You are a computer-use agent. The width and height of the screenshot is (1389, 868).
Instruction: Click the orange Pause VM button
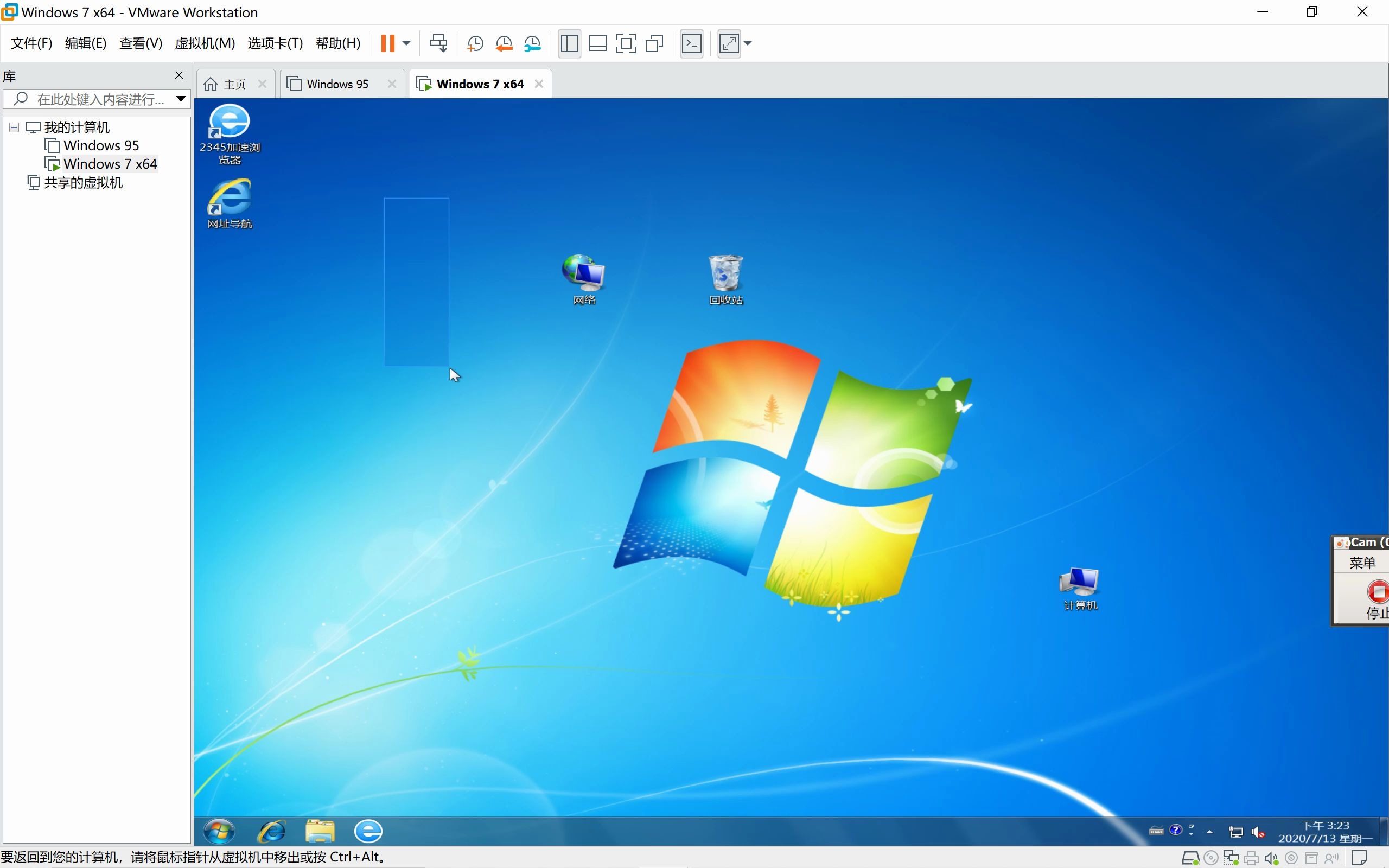pos(387,43)
